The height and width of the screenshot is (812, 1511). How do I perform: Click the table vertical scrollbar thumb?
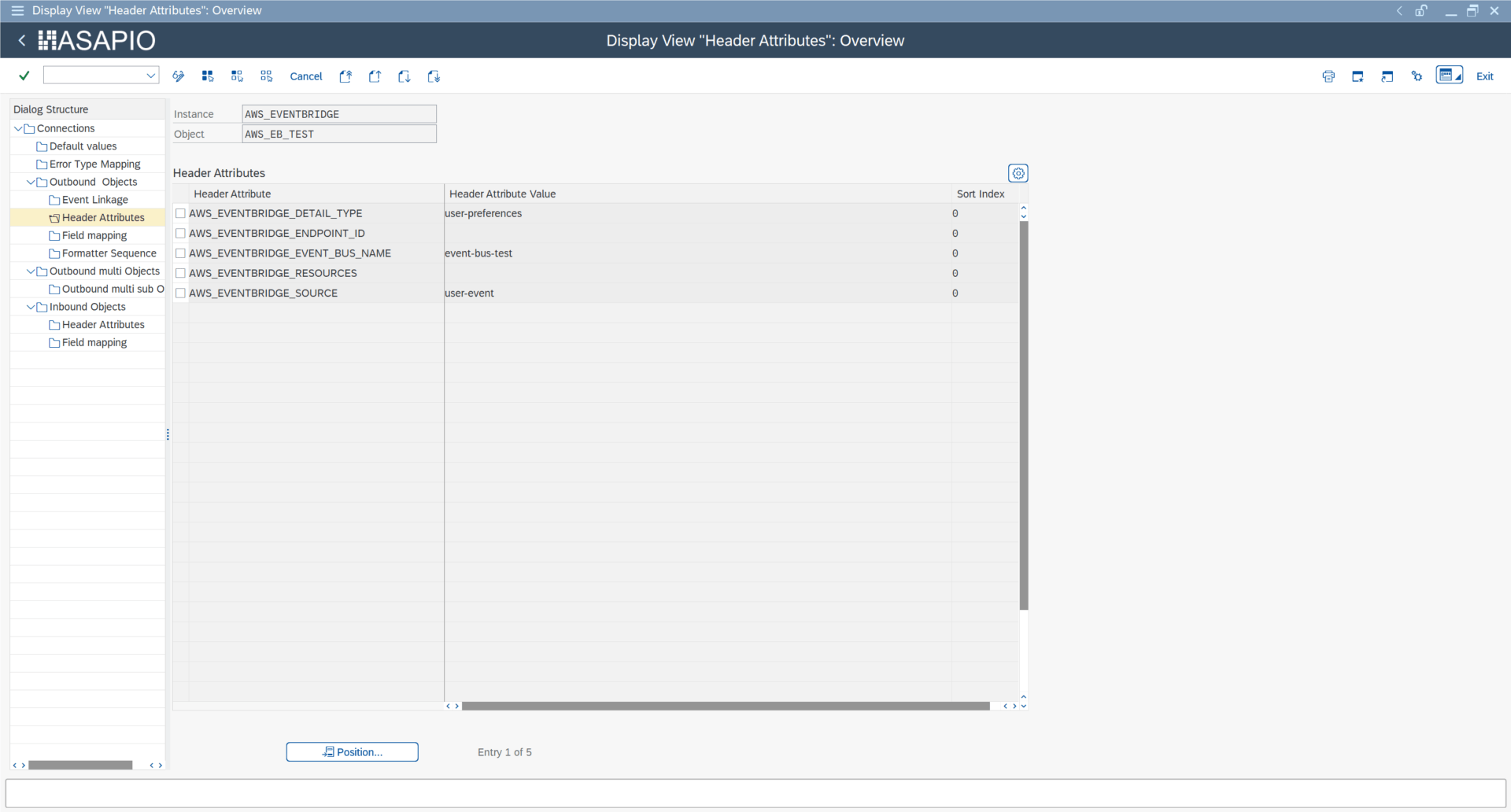coord(1024,415)
